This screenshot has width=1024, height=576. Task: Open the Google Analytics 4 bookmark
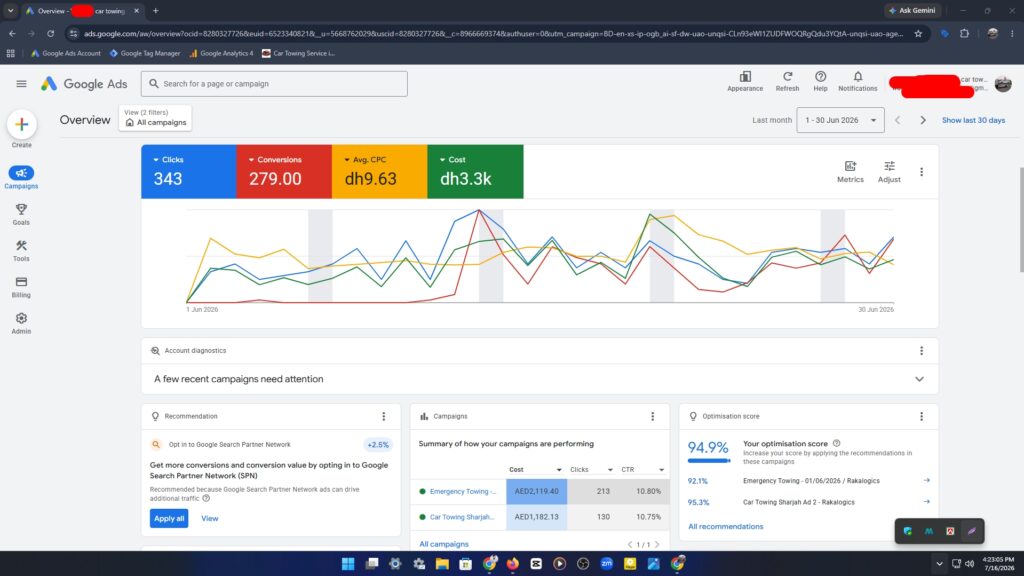(221, 54)
